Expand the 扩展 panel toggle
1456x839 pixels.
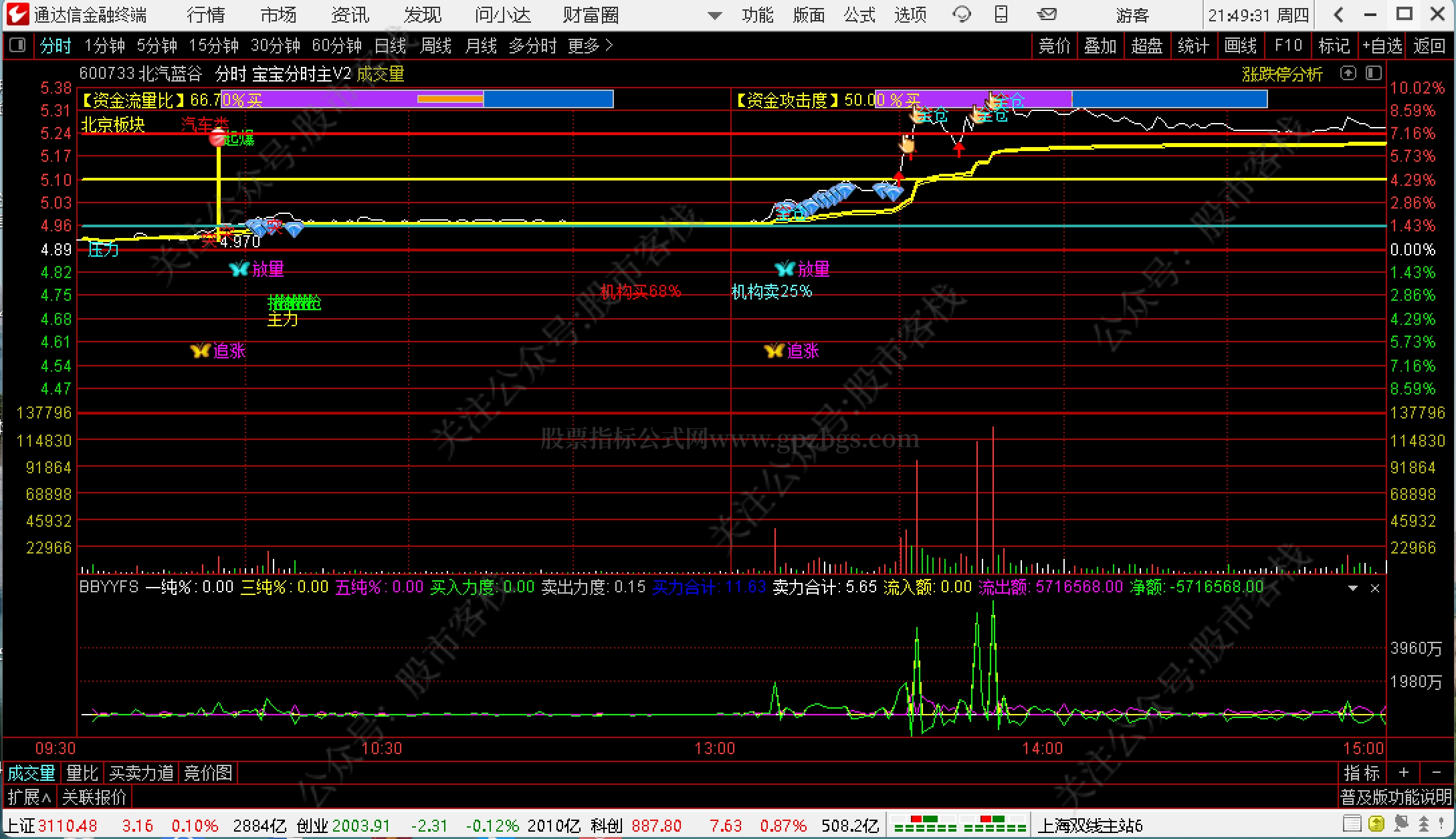click(x=29, y=797)
